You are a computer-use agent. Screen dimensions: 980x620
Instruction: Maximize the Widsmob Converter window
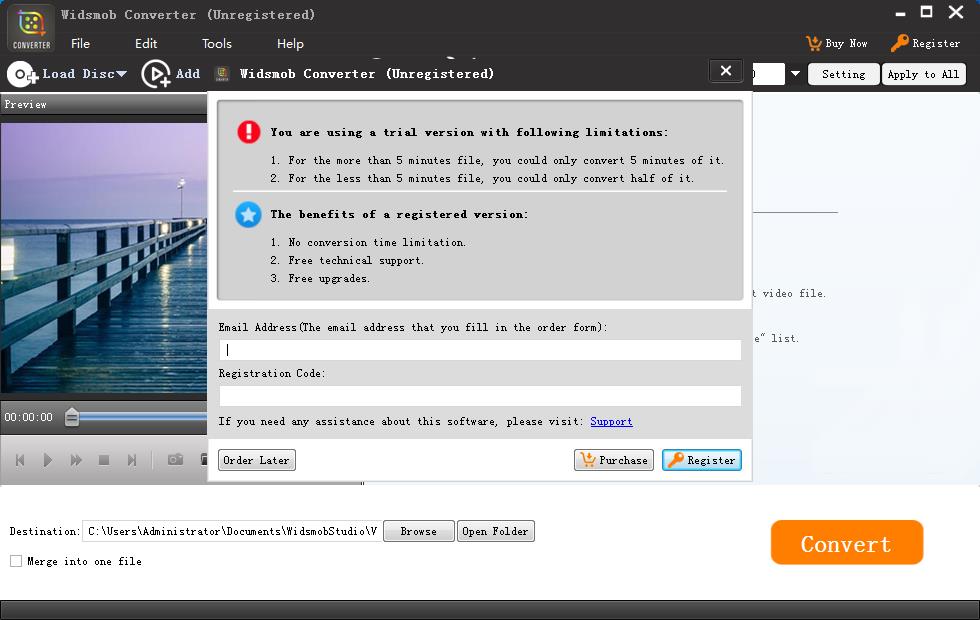(927, 12)
